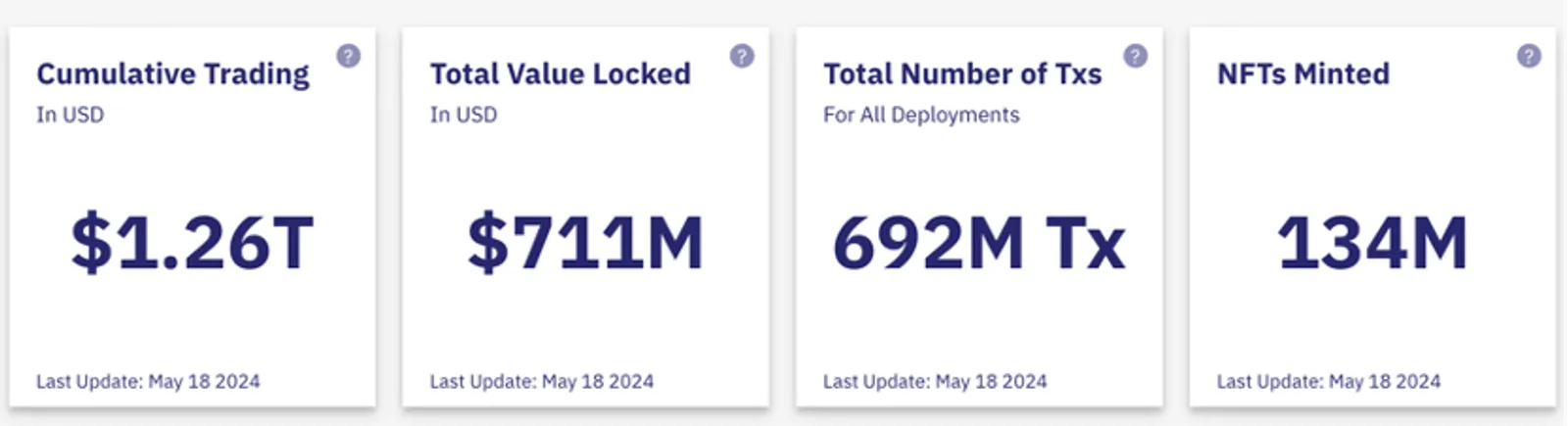Click 'In USD' under Cumulative Trading

[70, 115]
